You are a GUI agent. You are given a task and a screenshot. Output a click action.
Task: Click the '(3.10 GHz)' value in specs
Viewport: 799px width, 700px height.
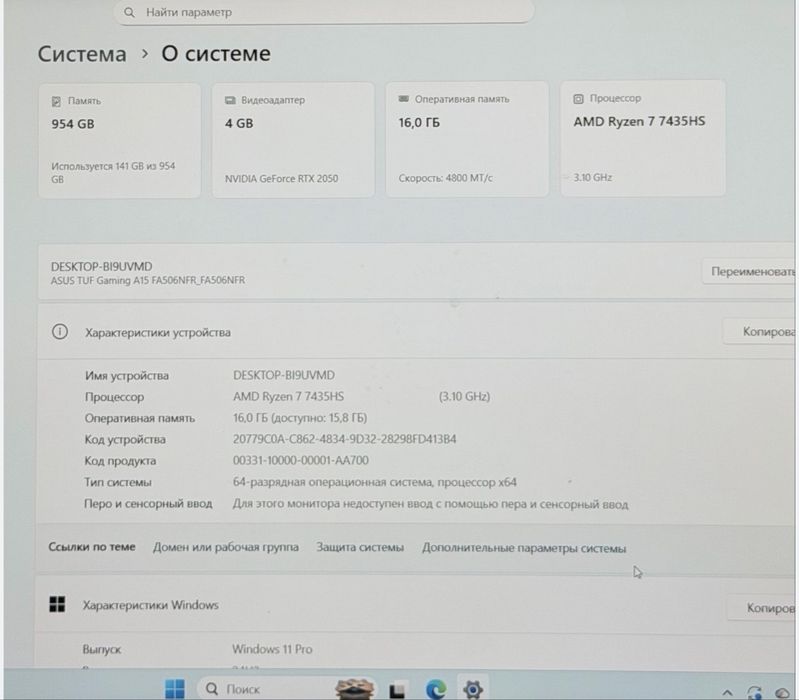[x=464, y=396]
